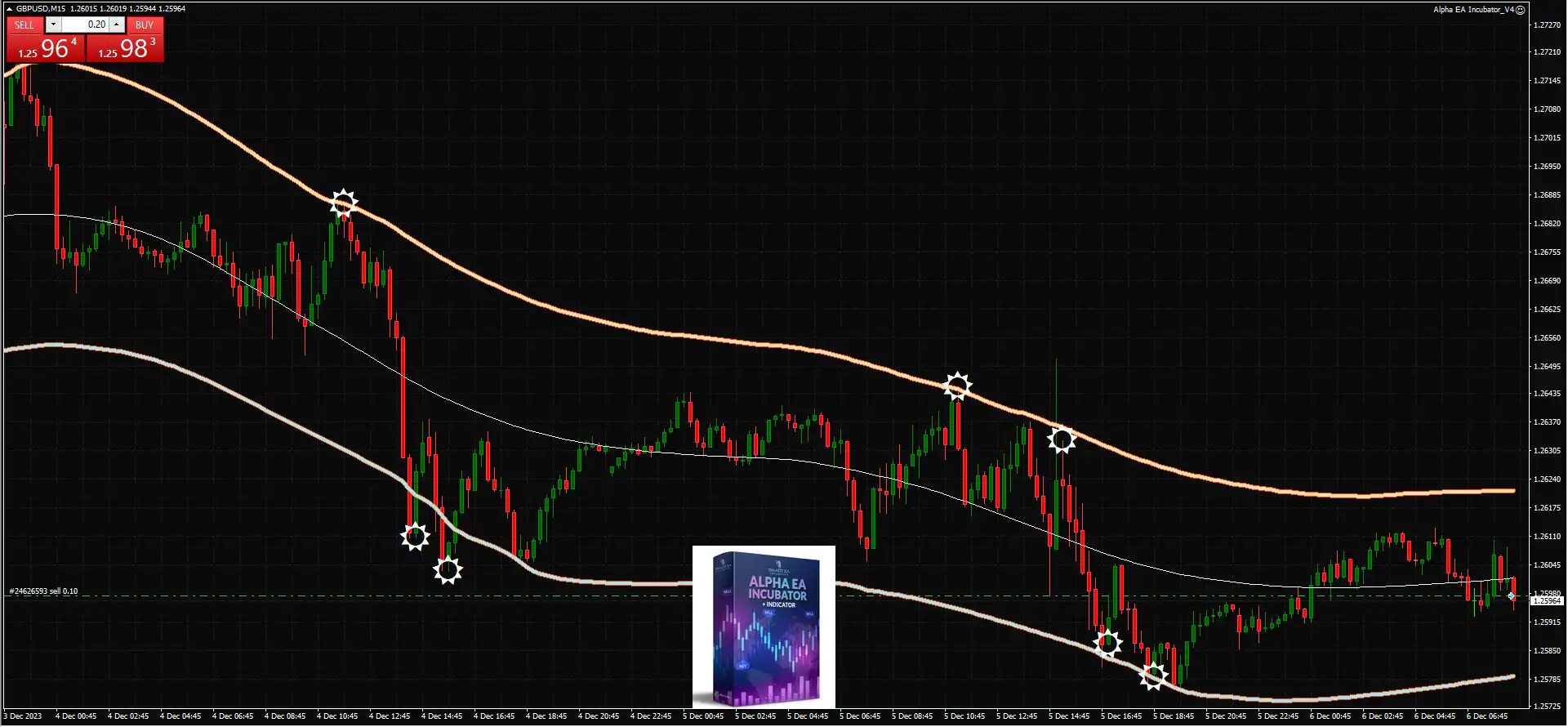Select the GBPUSD,M15 chart title text
This screenshot has height=727, width=1568.
point(41,9)
